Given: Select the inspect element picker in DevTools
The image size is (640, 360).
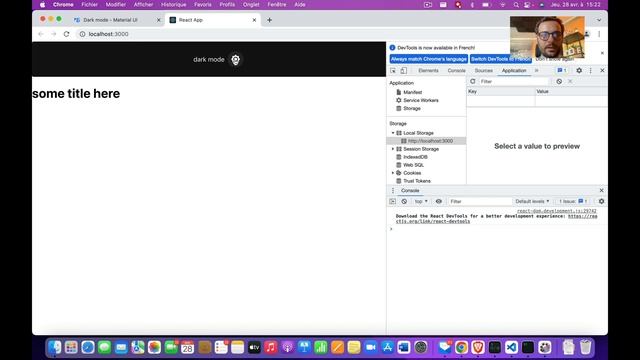Looking at the screenshot, I should tap(393, 71).
